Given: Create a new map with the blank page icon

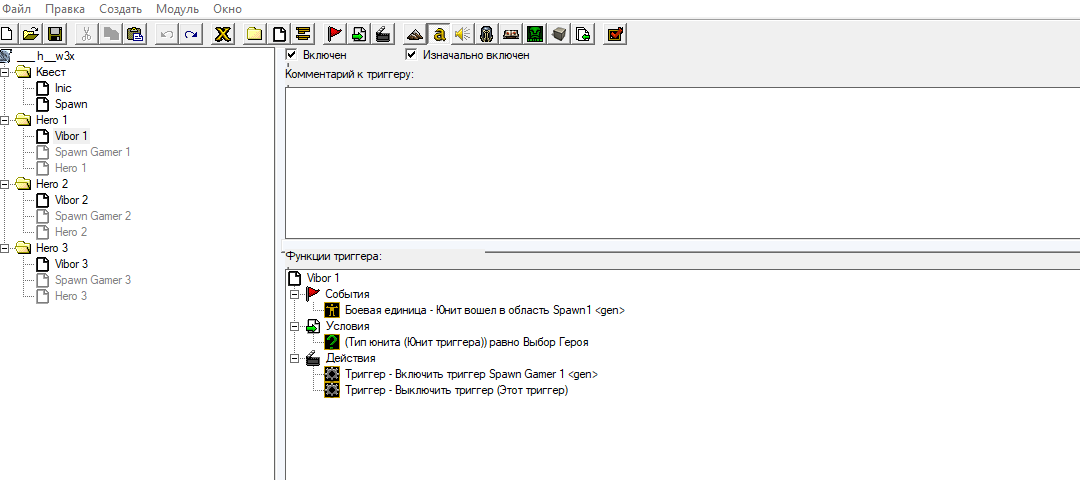Looking at the screenshot, I should (7, 33).
